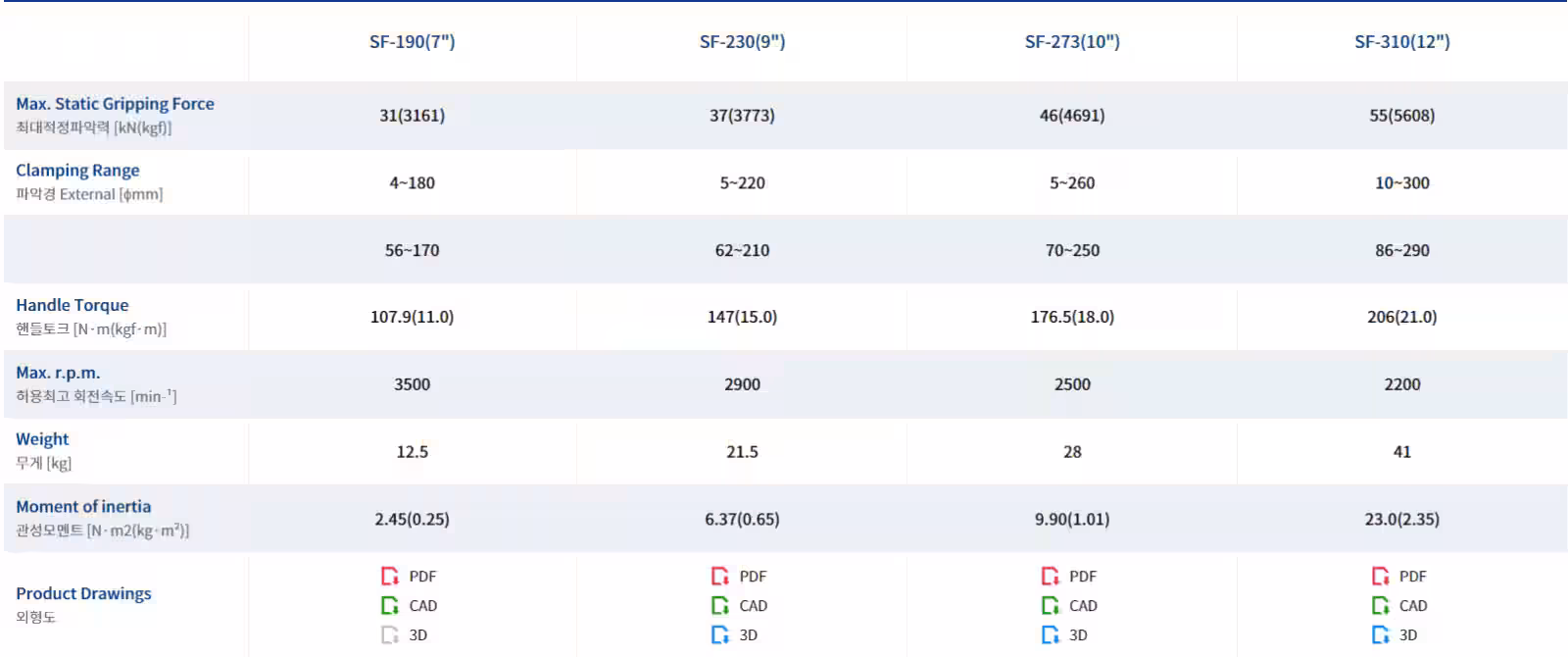The height and width of the screenshot is (657, 1568).
Task: Select the SF-230(9") column header
Action: click(x=743, y=41)
